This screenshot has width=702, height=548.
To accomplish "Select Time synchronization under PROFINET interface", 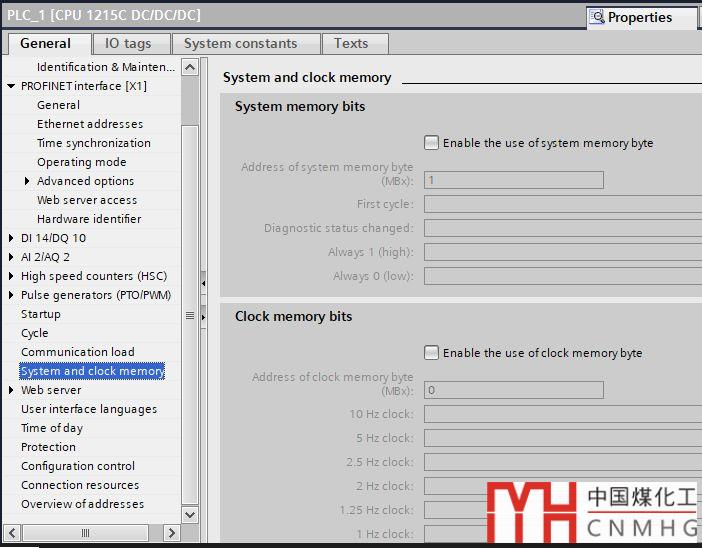I will (94, 143).
